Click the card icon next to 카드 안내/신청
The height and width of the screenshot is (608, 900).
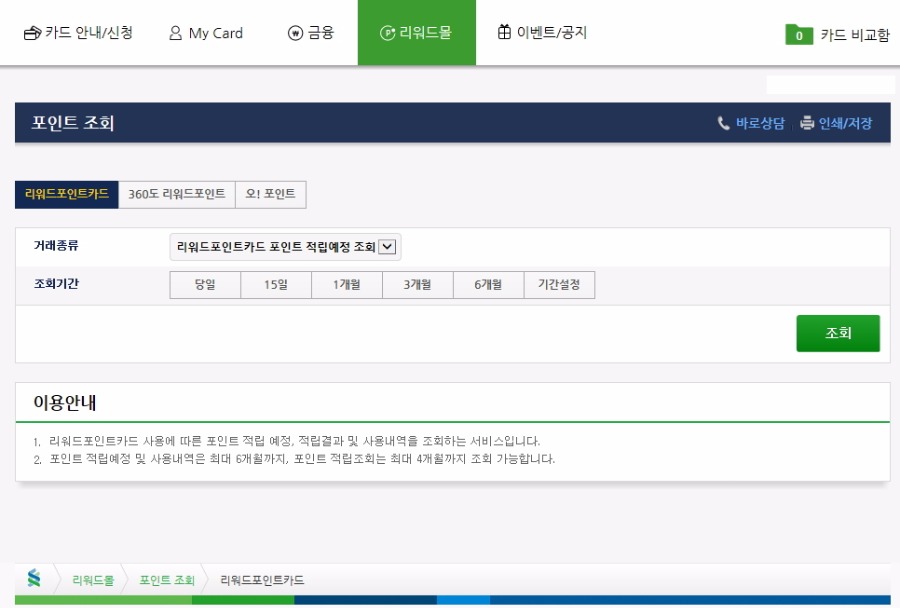pyautogui.click(x=32, y=33)
